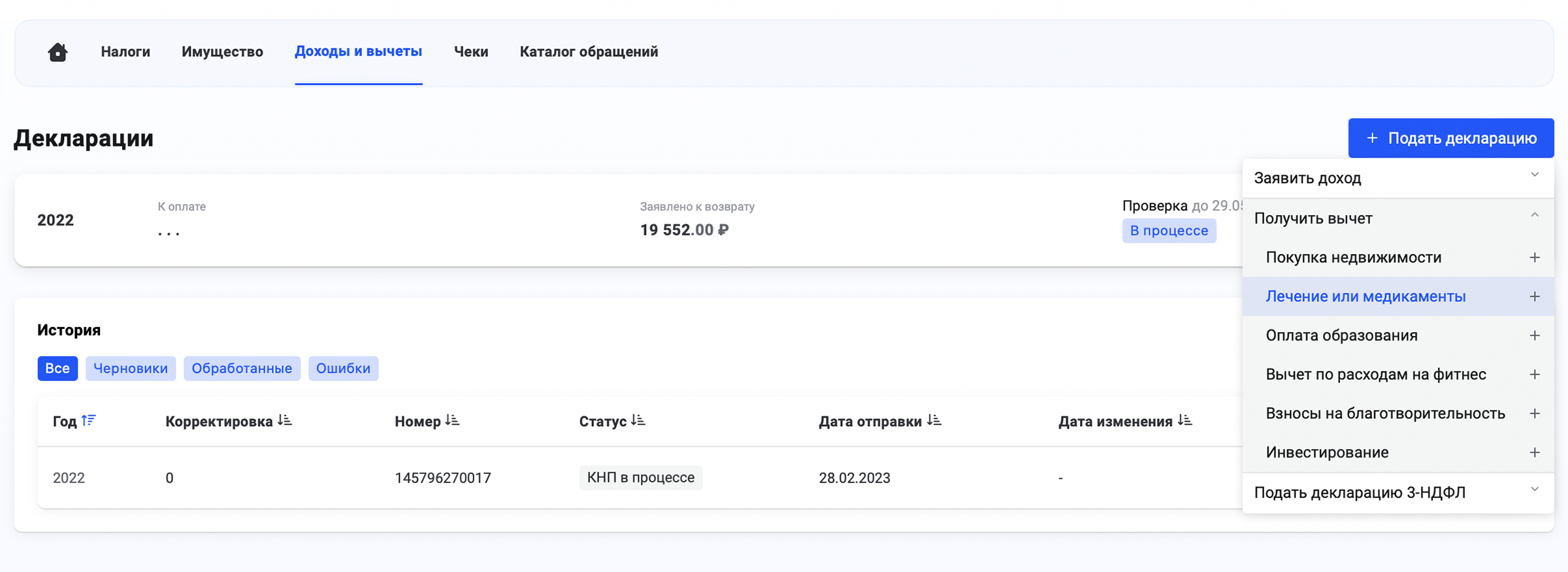Sort by Дата изменения column icon
The height and width of the screenshot is (572, 1568).
1185,420
